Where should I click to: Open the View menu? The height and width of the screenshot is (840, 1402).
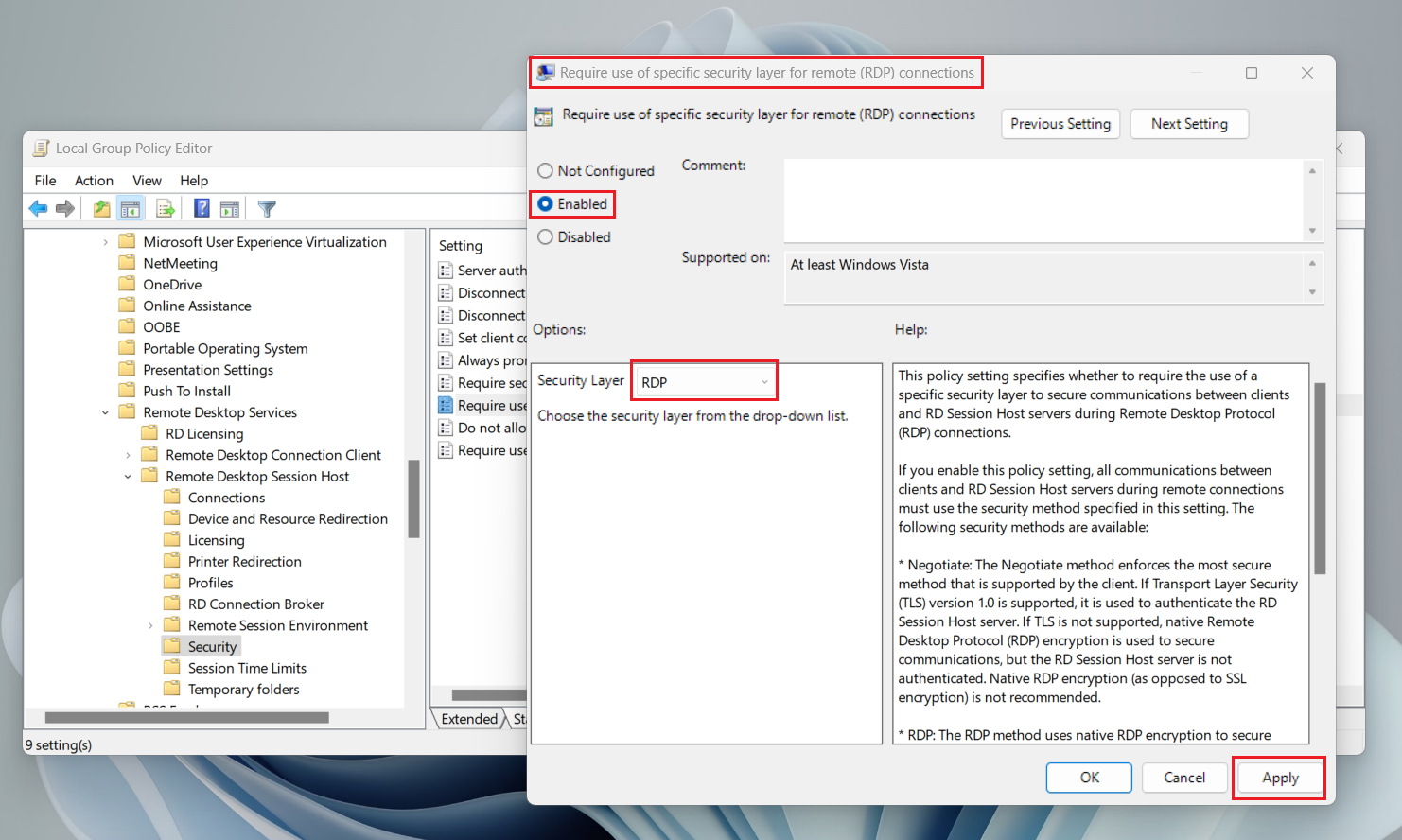tap(147, 181)
